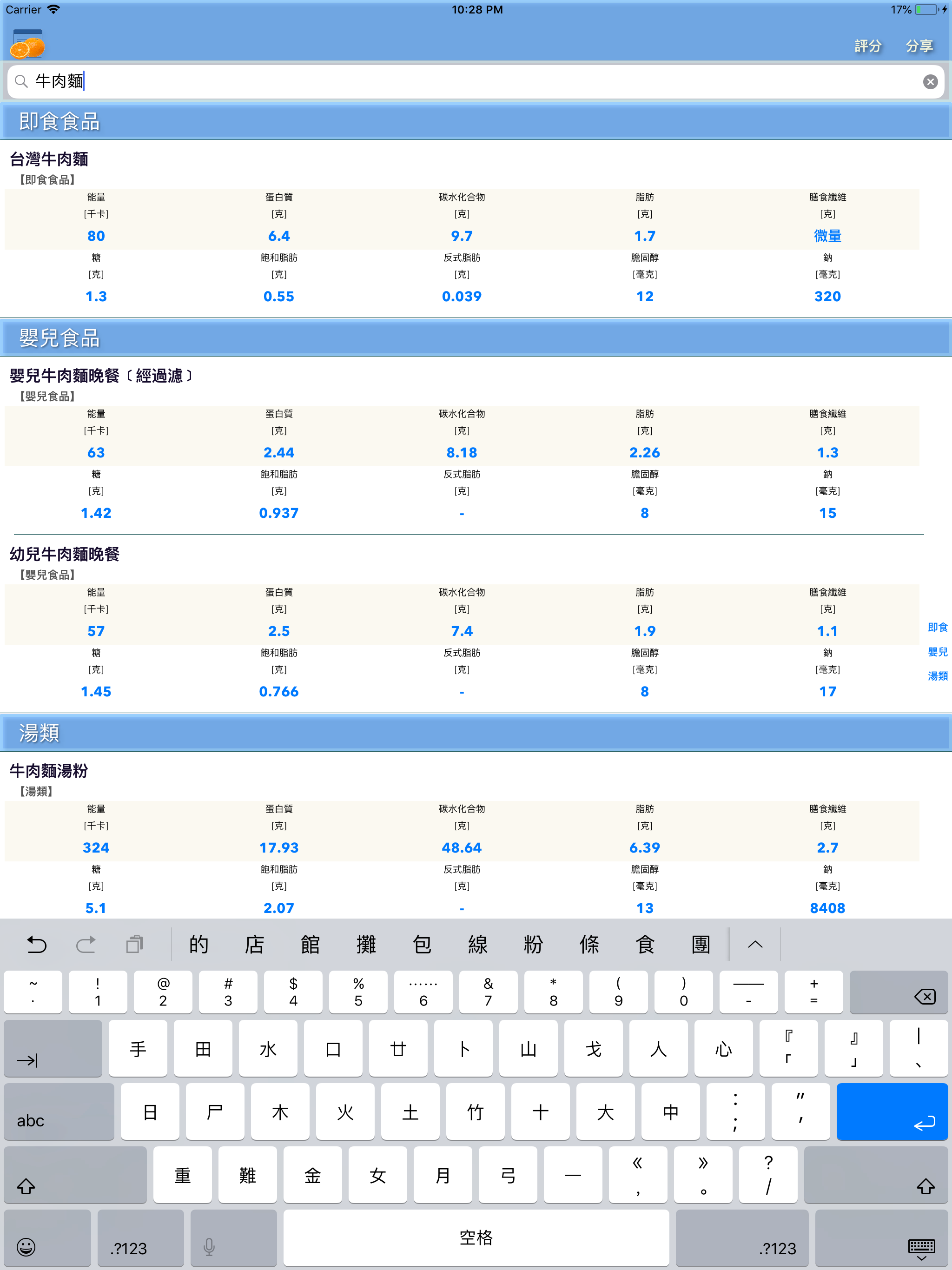This screenshot has width=952, height=1270.
Task: Choose candidate word 團
Action: click(x=701, y=944)
